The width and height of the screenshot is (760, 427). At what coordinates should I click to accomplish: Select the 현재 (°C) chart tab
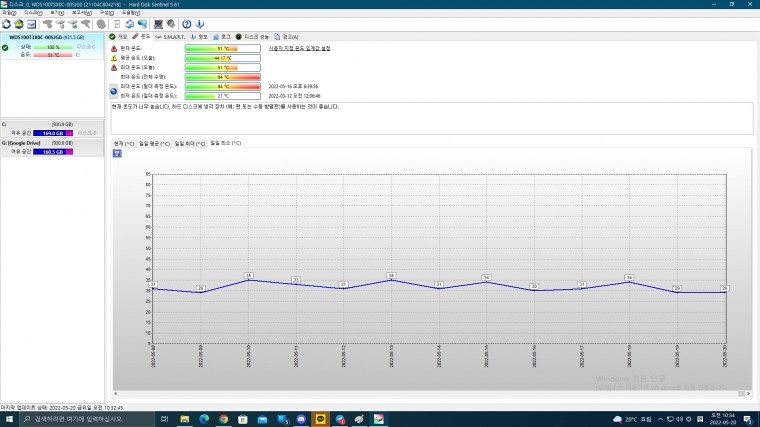coord(124,143)
